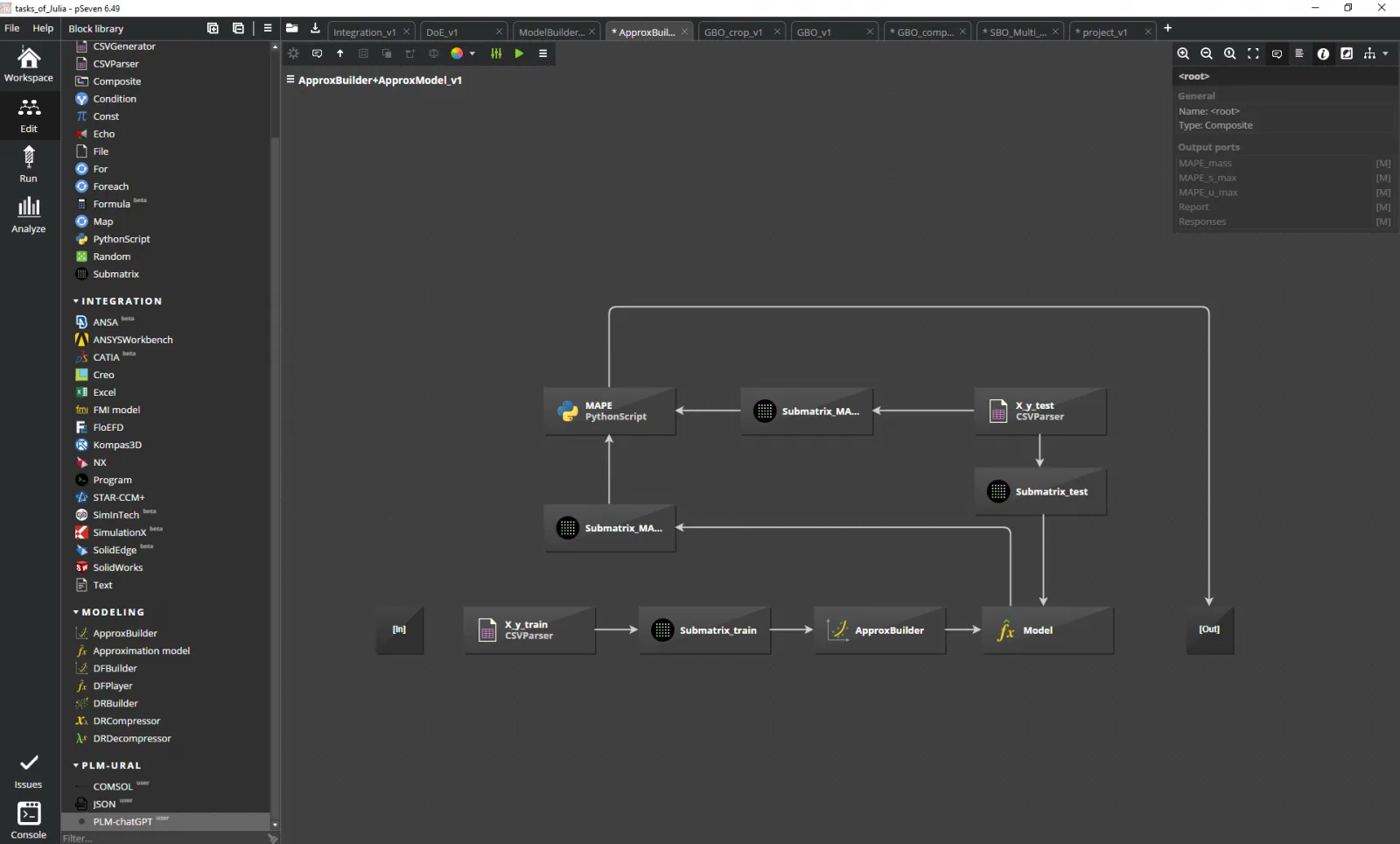Toggle the block info properties panel
This screenshot has height=844, width=1400.
1323,53
